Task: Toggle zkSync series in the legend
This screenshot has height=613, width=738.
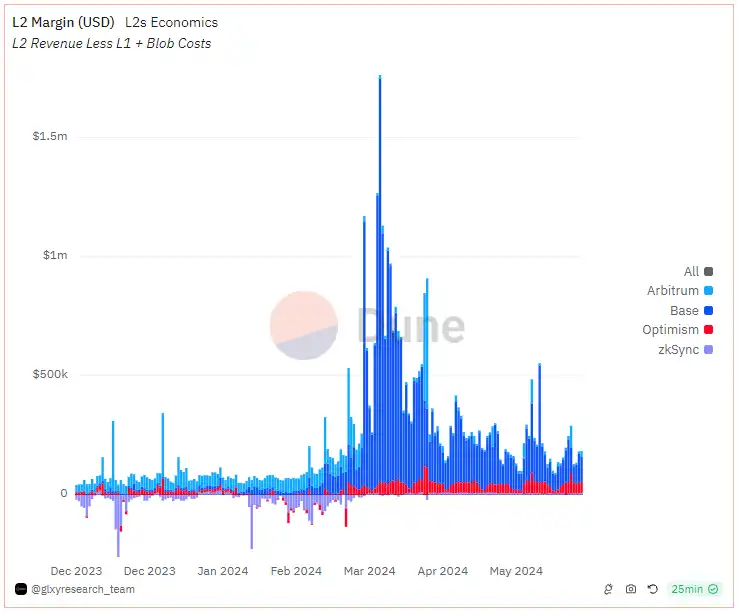Action: click(678, 350)
